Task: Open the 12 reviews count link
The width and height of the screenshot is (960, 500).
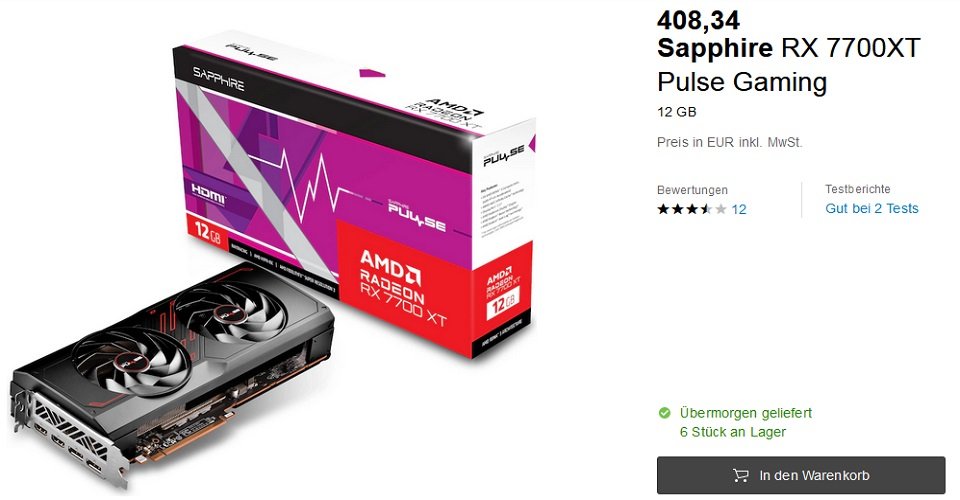Action: (739, 209)
